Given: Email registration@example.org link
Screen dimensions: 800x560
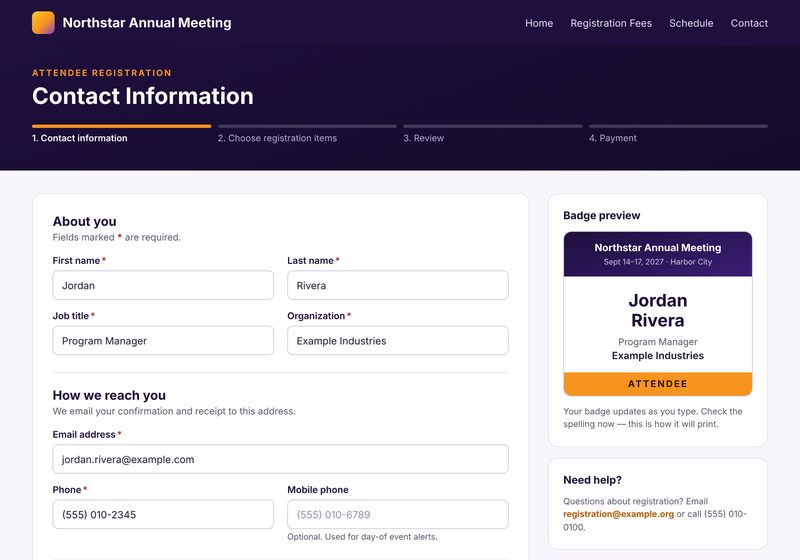Looking at the screenshot, I should tap(618, 514).
